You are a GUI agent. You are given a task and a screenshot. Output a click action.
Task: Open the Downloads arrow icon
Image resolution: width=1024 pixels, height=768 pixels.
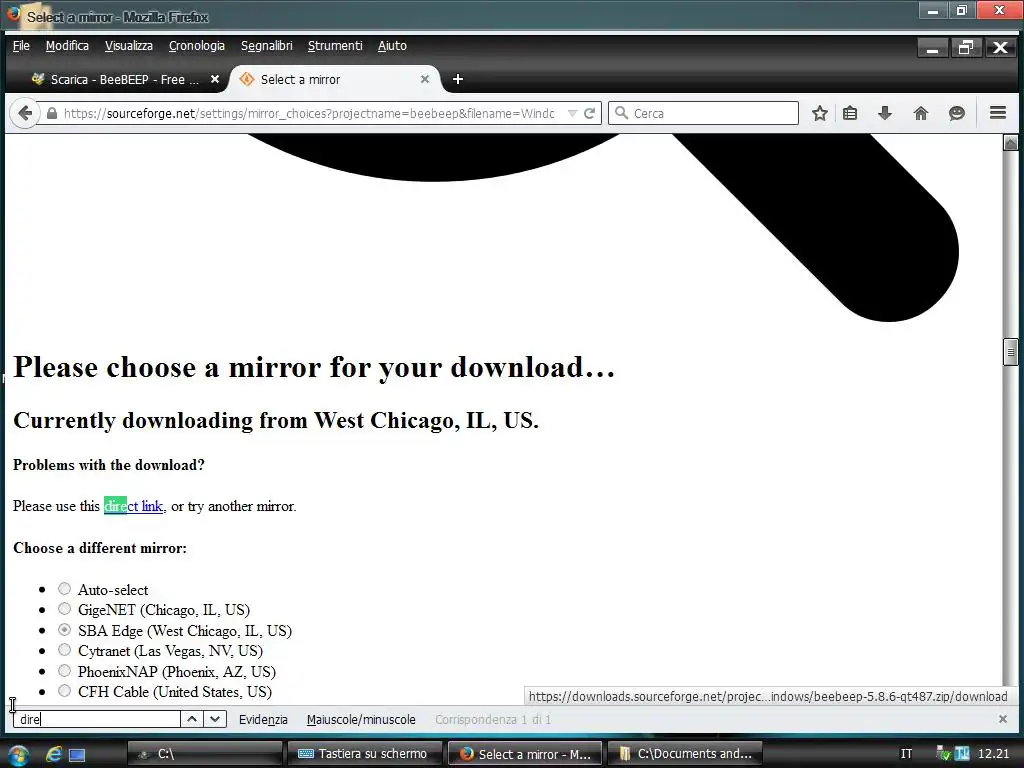tap(885, 113)
